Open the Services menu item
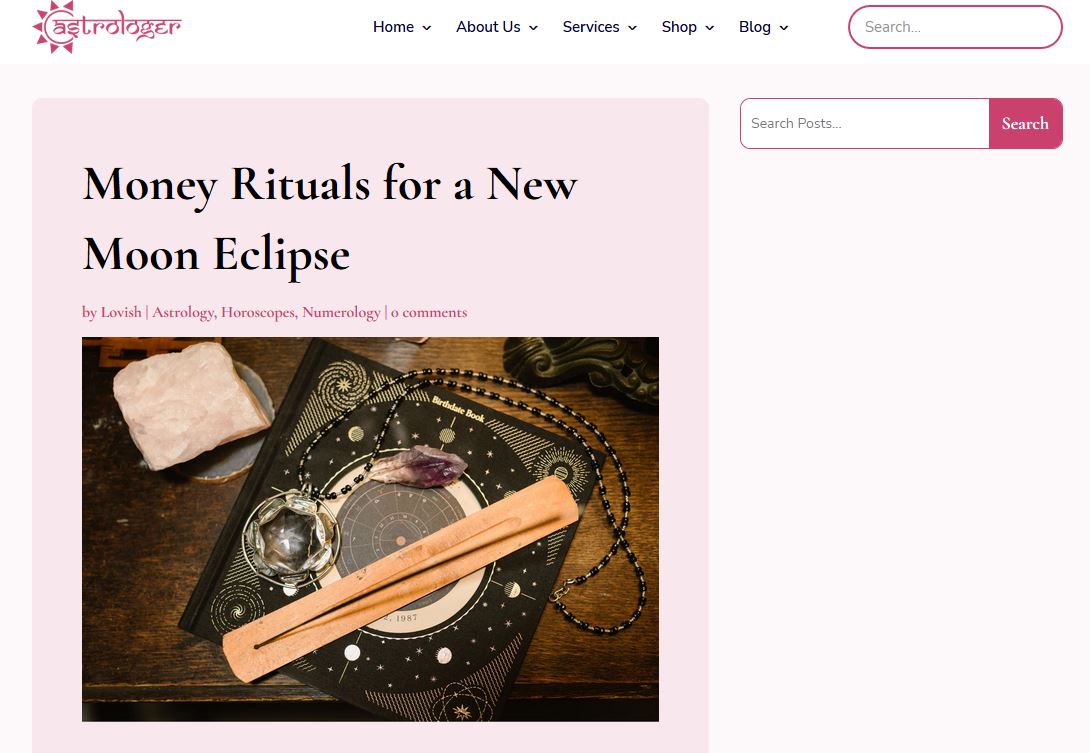Screen dimensions: 1090x753 591,27
